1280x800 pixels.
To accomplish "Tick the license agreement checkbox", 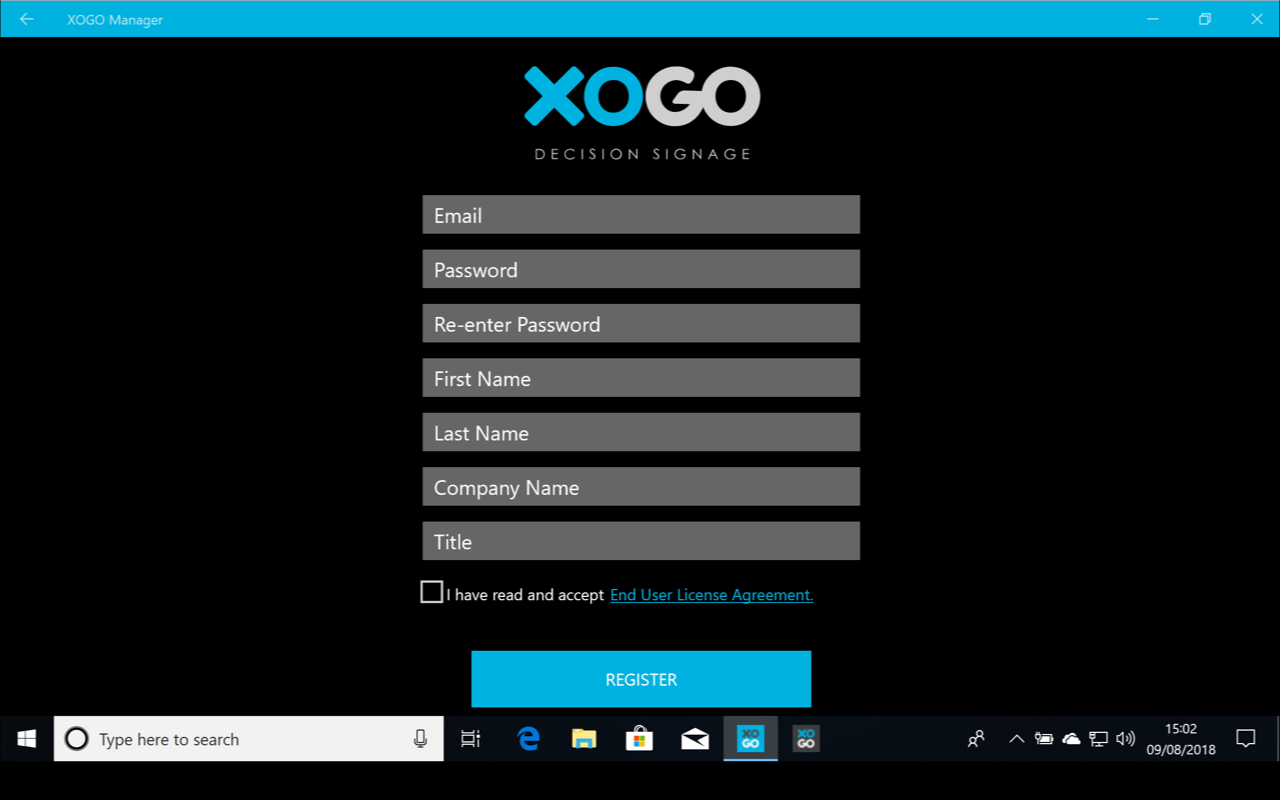I will coord(431,592).
